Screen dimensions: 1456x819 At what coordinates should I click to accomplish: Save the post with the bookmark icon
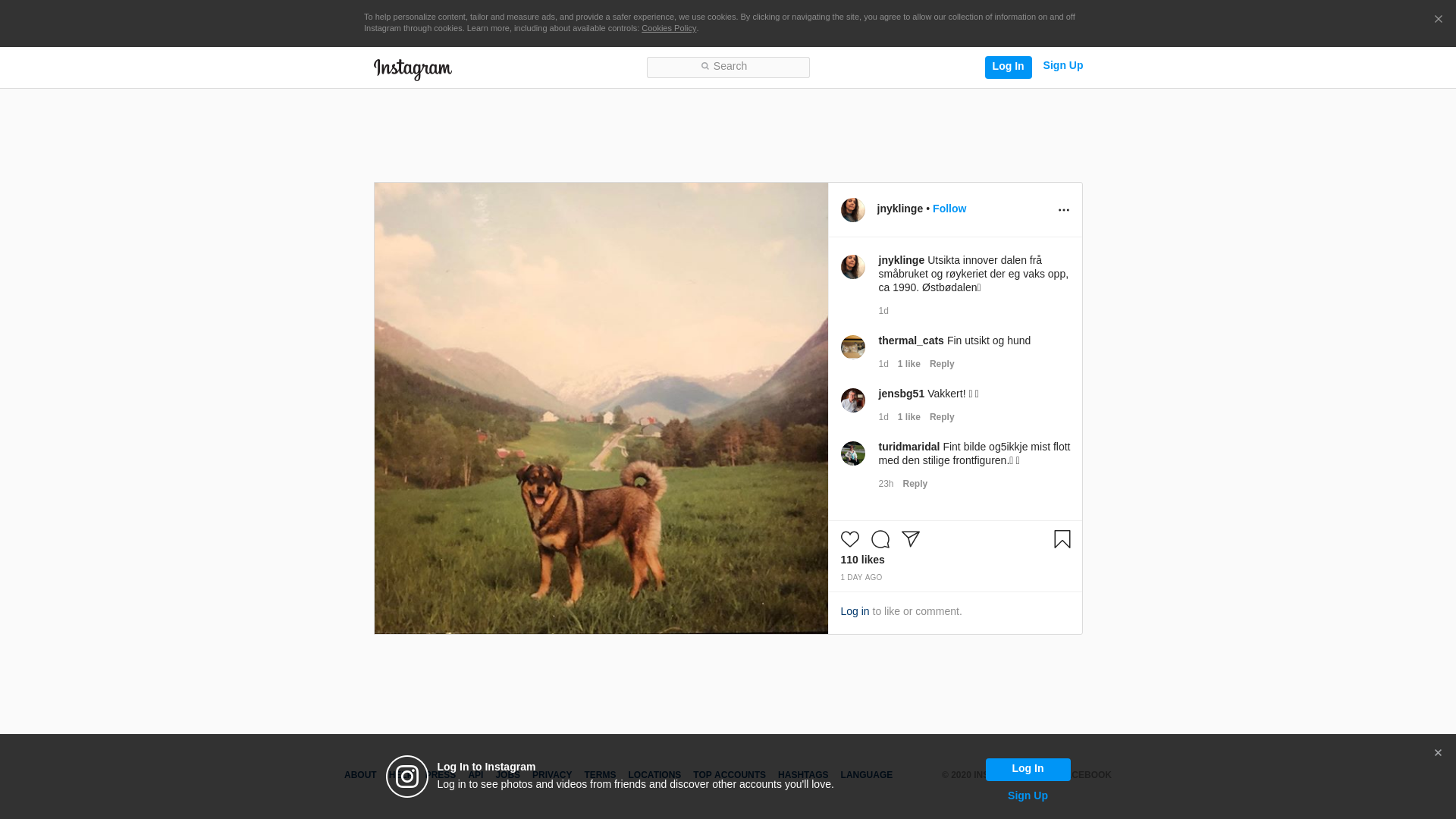[x=1062, y=539]
